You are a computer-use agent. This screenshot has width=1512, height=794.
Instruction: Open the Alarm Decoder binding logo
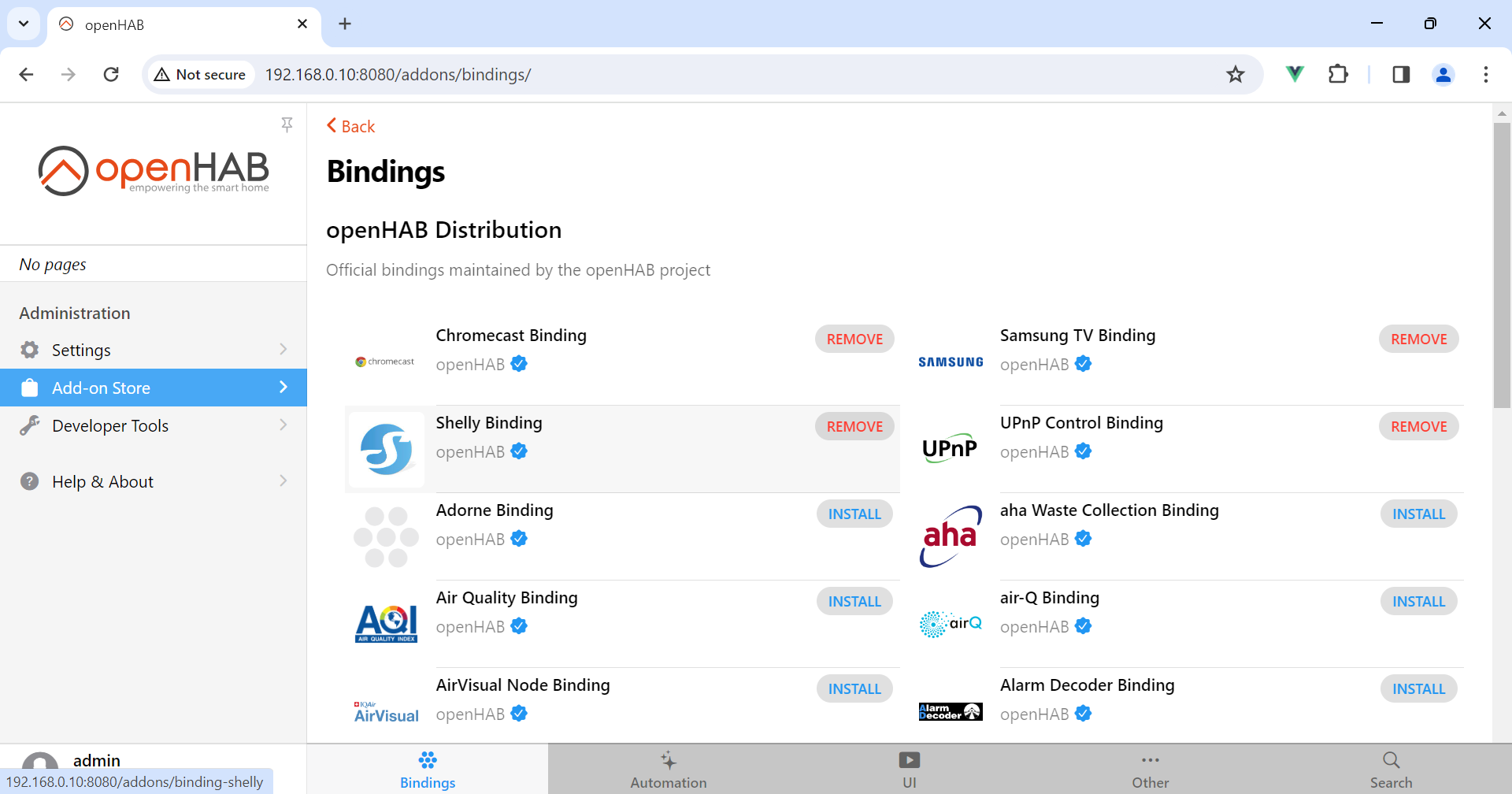(951, 711)
